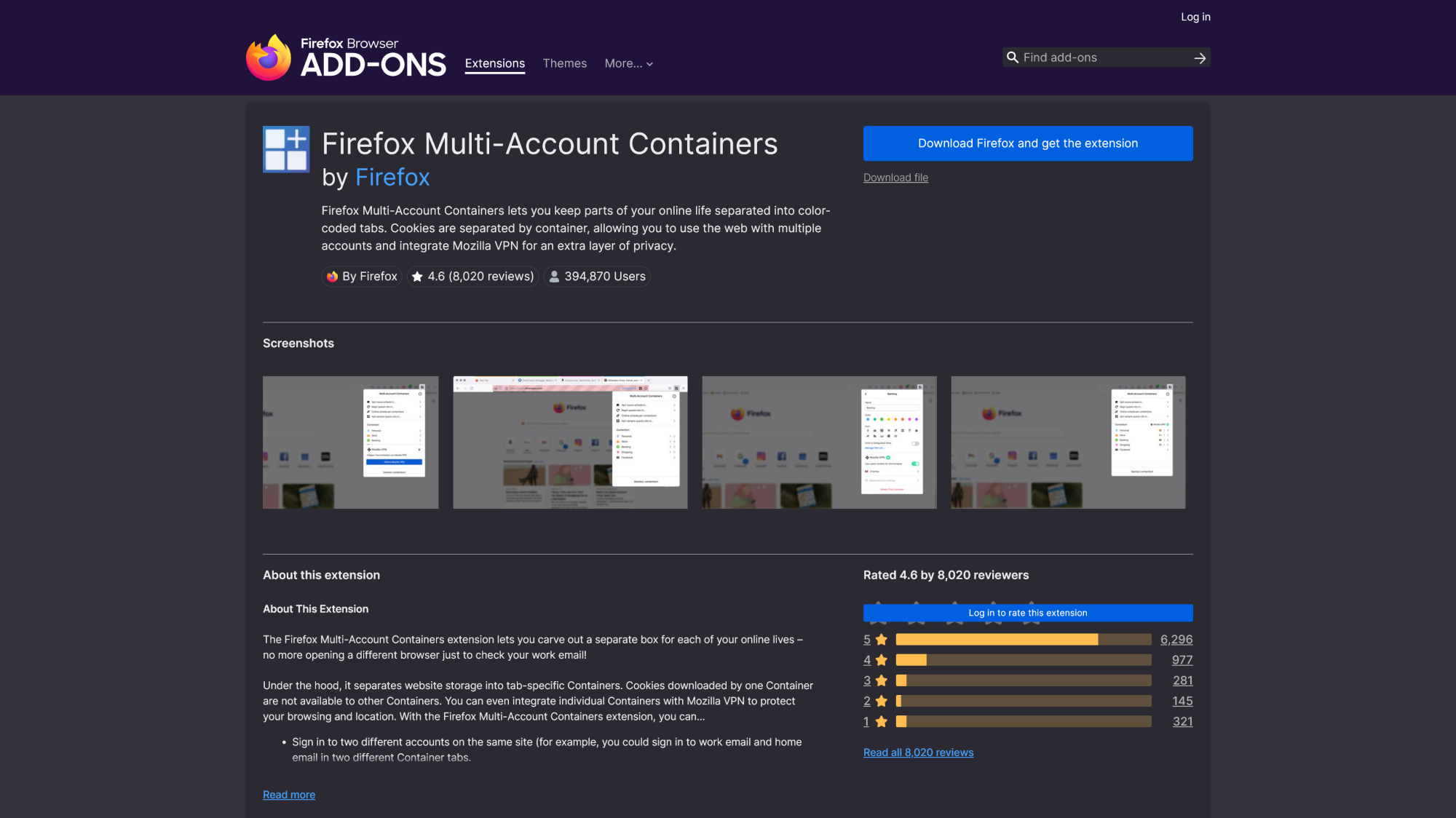Click the 5-star rating bar
Image resolution: width=1456 pixels, height=818 pixels.
[x=1024, y=640]
